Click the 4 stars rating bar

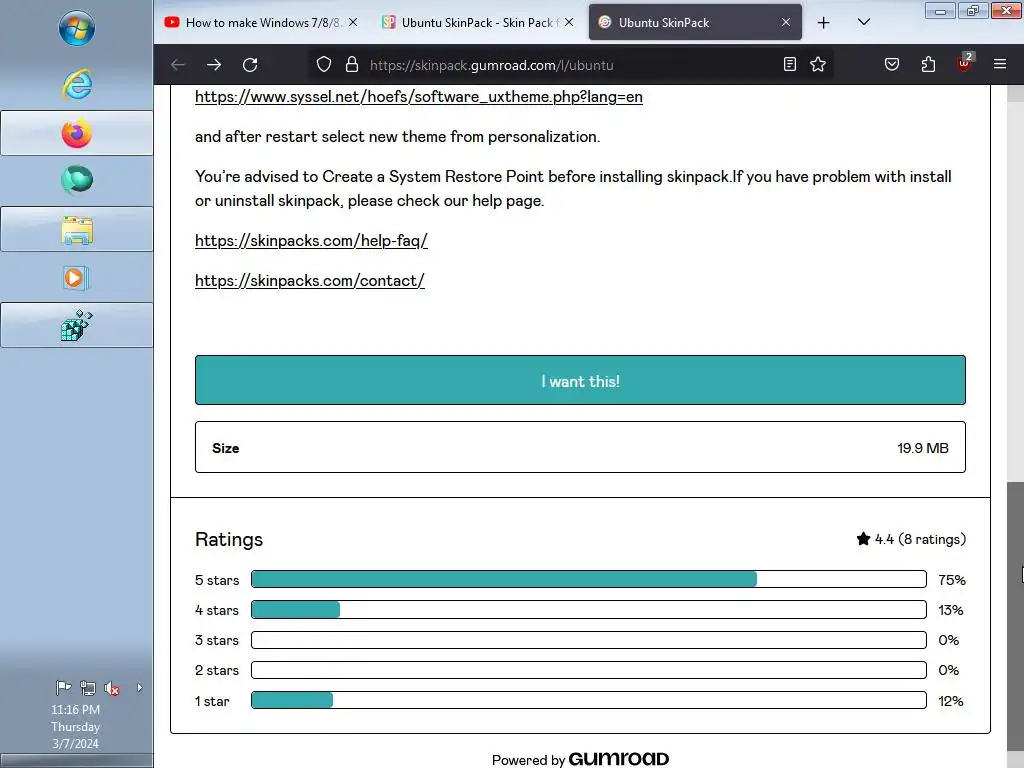[588, 609]
